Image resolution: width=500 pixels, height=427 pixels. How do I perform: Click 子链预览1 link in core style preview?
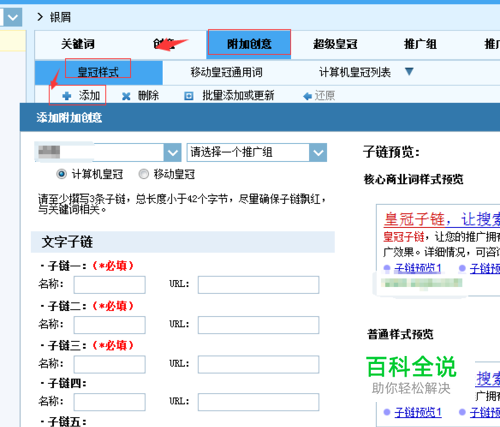coord(418,268)
